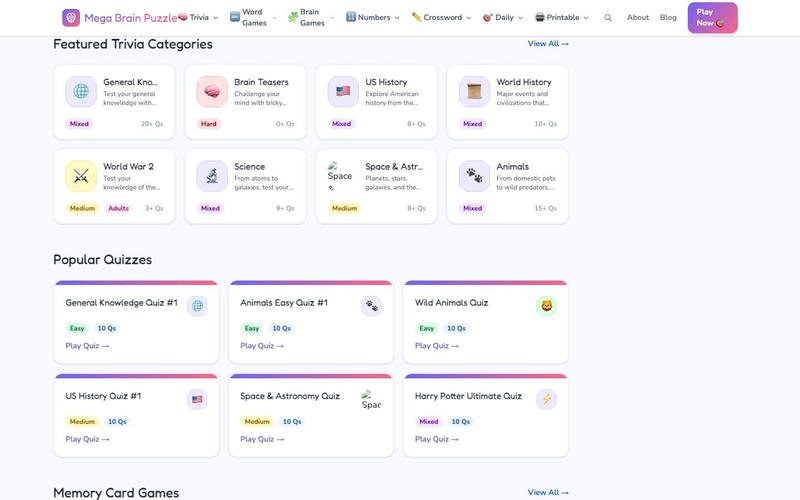800x500 pixels.
Task: Open the search magnifier icon
Action: pos(608,17)
